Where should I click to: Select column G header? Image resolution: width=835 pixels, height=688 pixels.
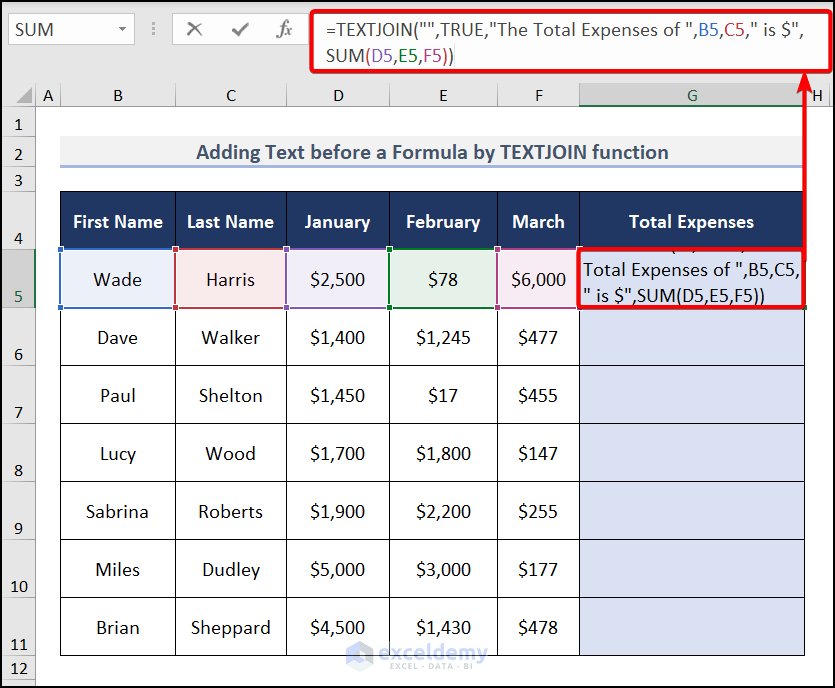[x=692, y=95]
